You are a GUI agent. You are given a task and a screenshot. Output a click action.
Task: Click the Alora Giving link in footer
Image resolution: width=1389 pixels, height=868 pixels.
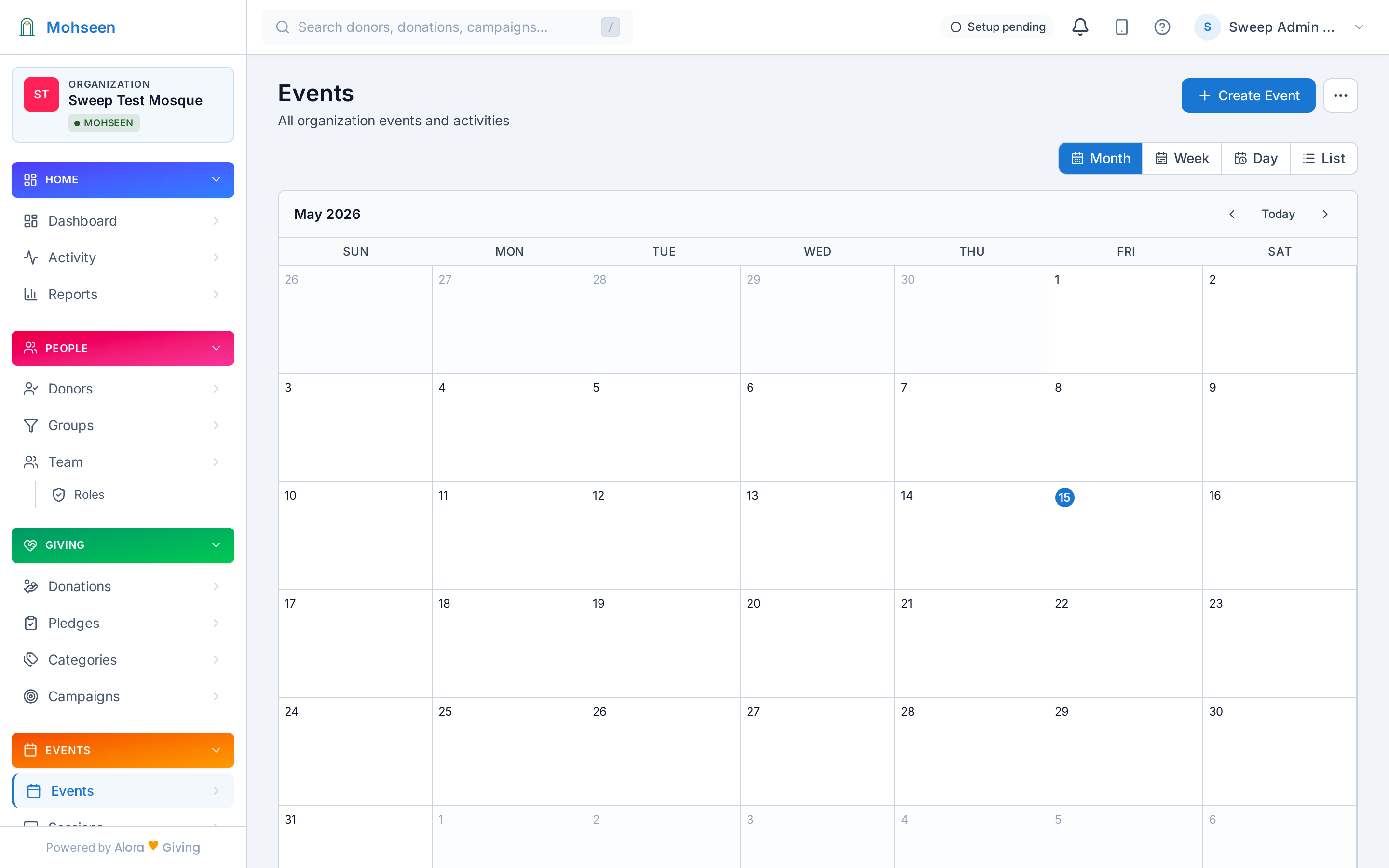pos(157,847)
